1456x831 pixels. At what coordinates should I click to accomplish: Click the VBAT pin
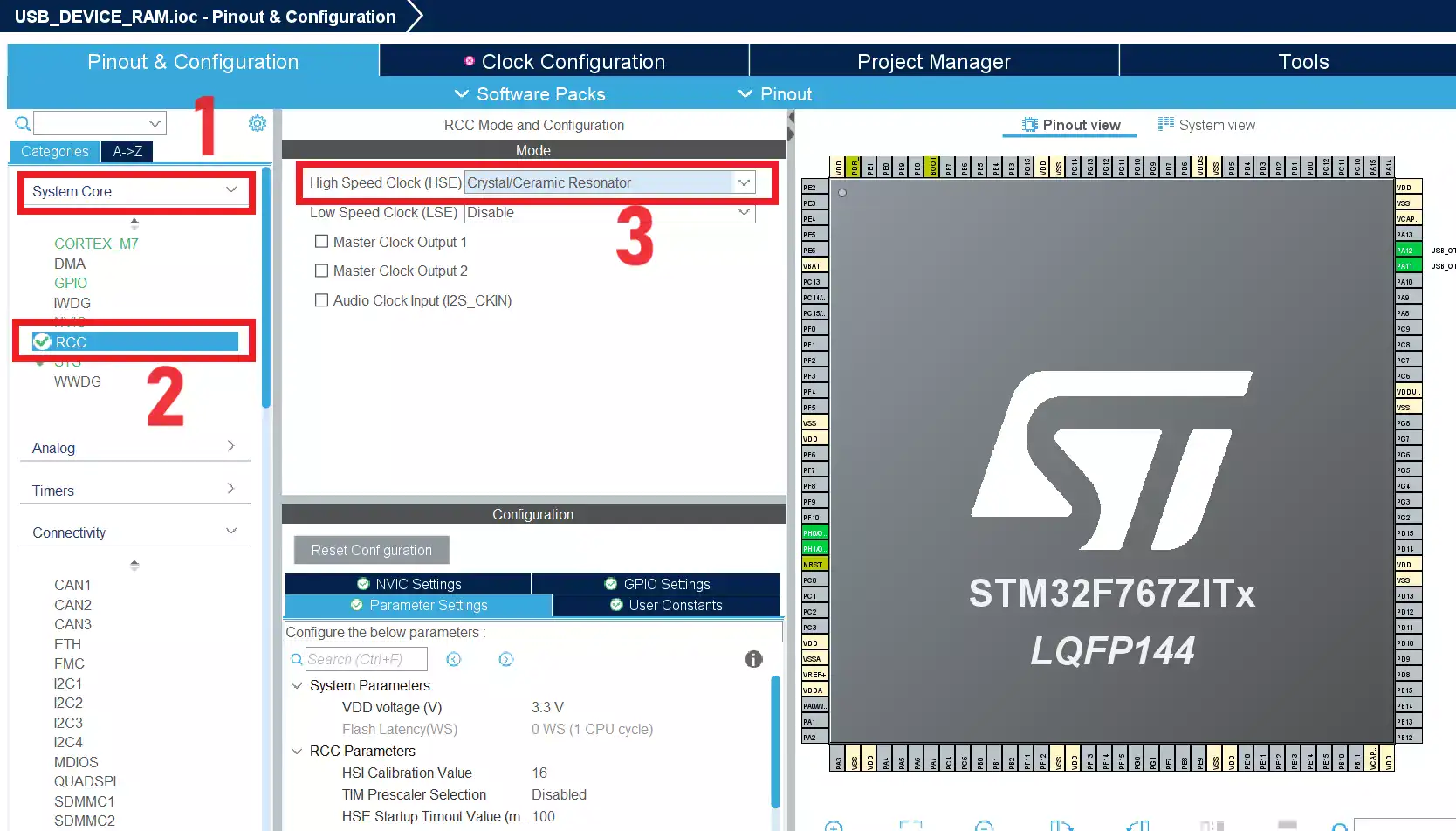tap(814, 266)
